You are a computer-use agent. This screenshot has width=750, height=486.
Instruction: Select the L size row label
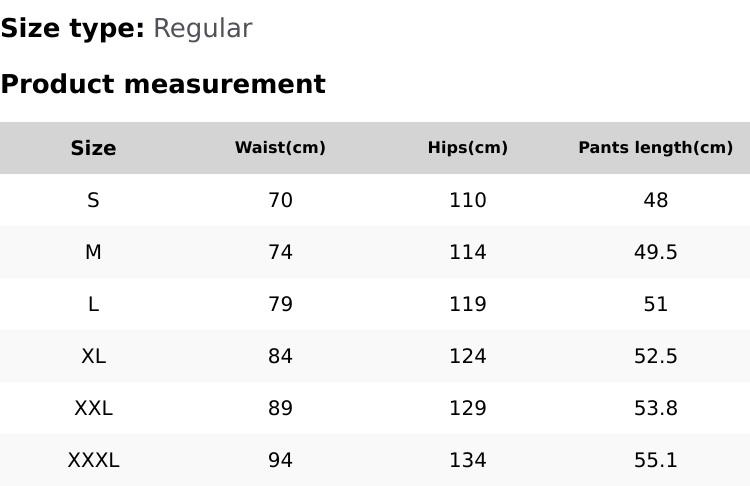pyautogui.click(x=93, y=304)
